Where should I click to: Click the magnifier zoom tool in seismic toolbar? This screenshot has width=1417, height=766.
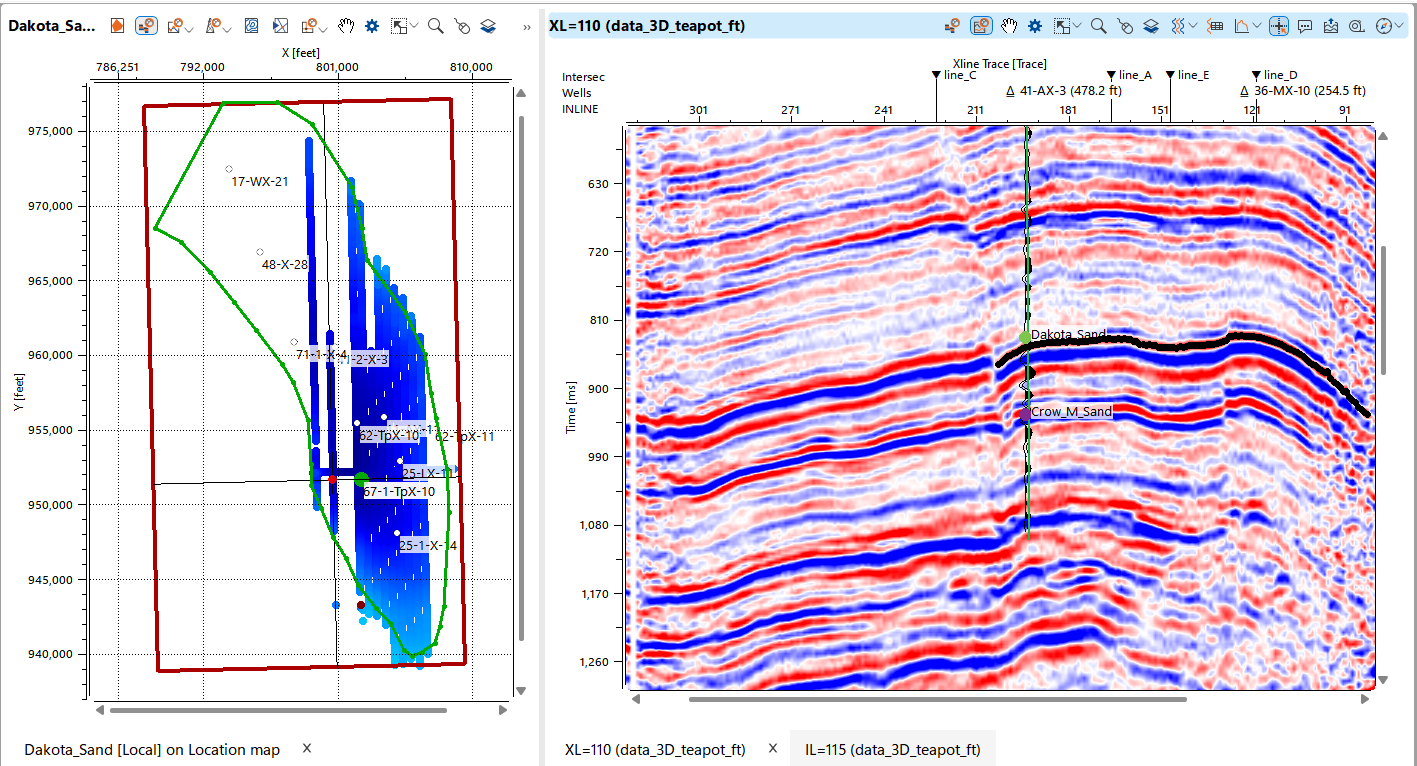[1098, 26]
